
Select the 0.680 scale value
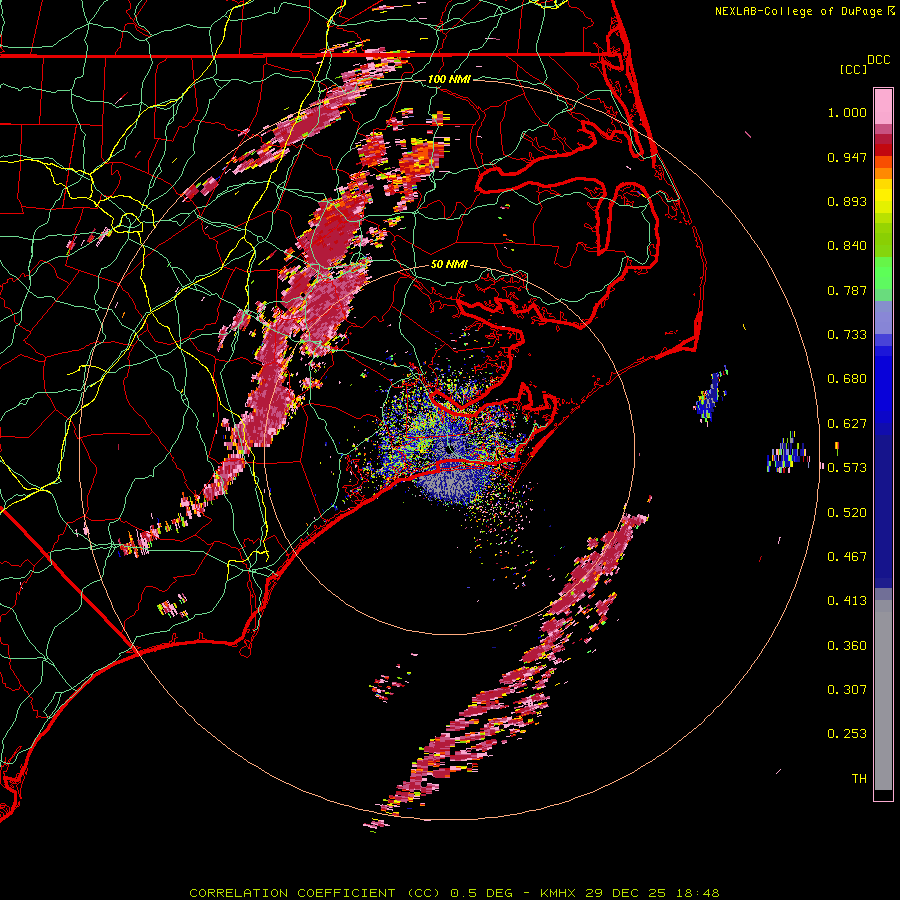click(x=847, y=379)
